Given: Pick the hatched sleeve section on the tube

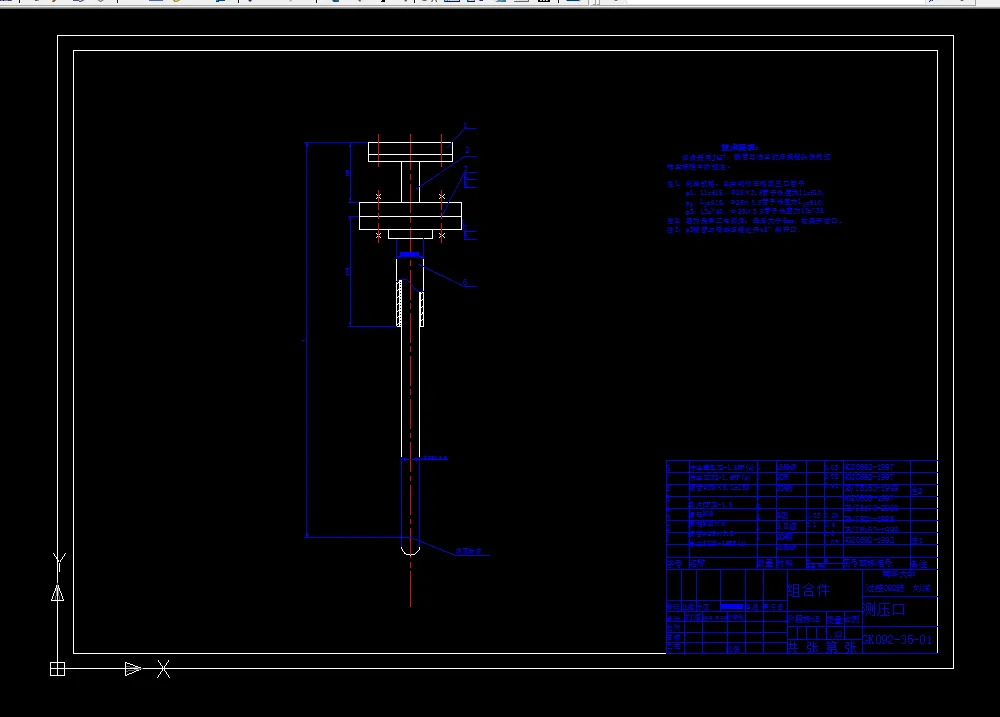Looking at the screenshot, I should [x=400, y=303].
